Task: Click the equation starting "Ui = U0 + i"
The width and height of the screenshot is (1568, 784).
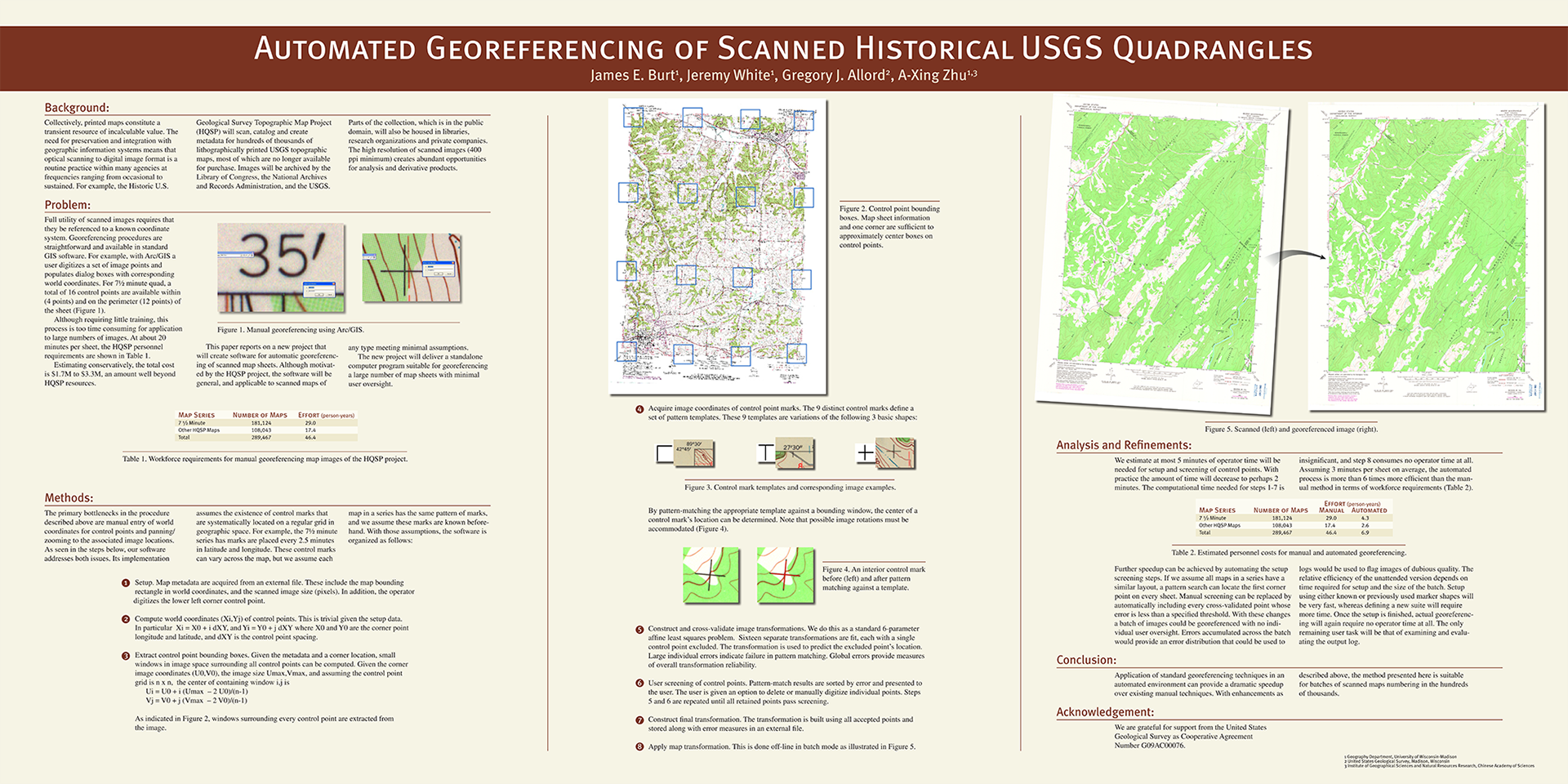Action: [x=197, y=692]
